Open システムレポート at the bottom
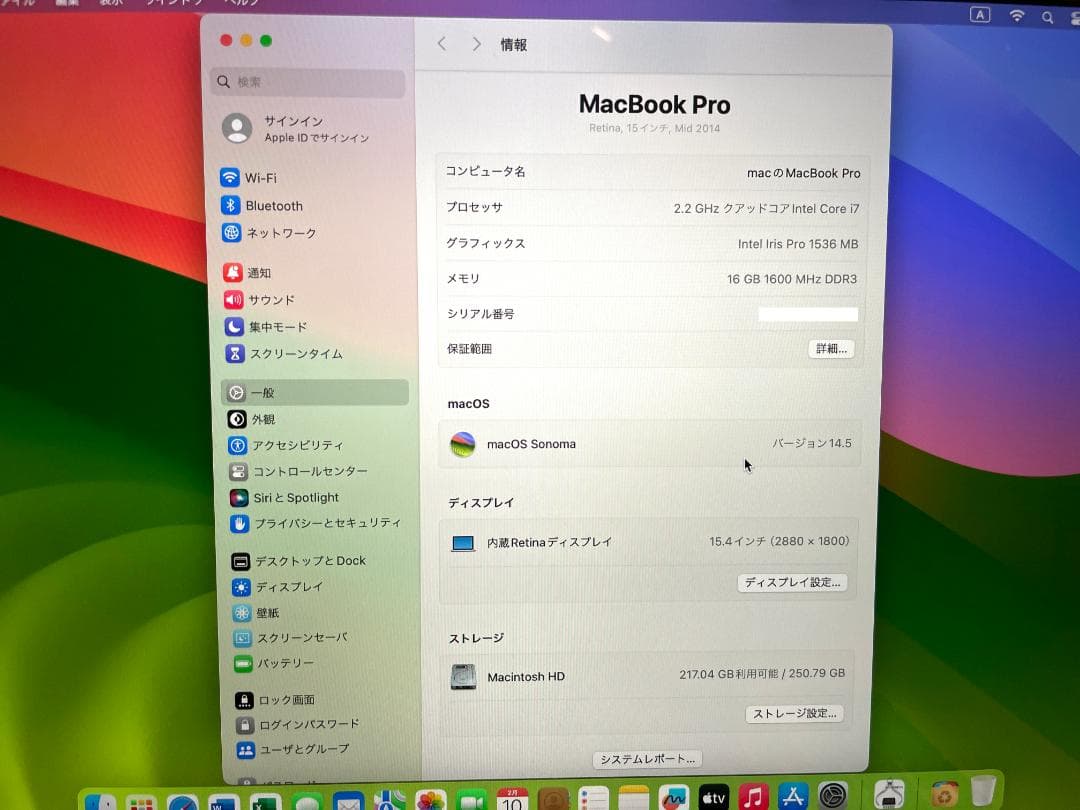1080x810 pixels. [x=647, y=759]
